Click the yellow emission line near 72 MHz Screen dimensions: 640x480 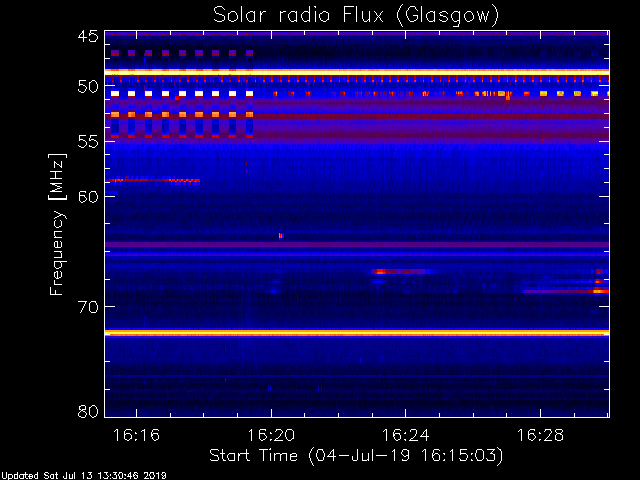357,333
